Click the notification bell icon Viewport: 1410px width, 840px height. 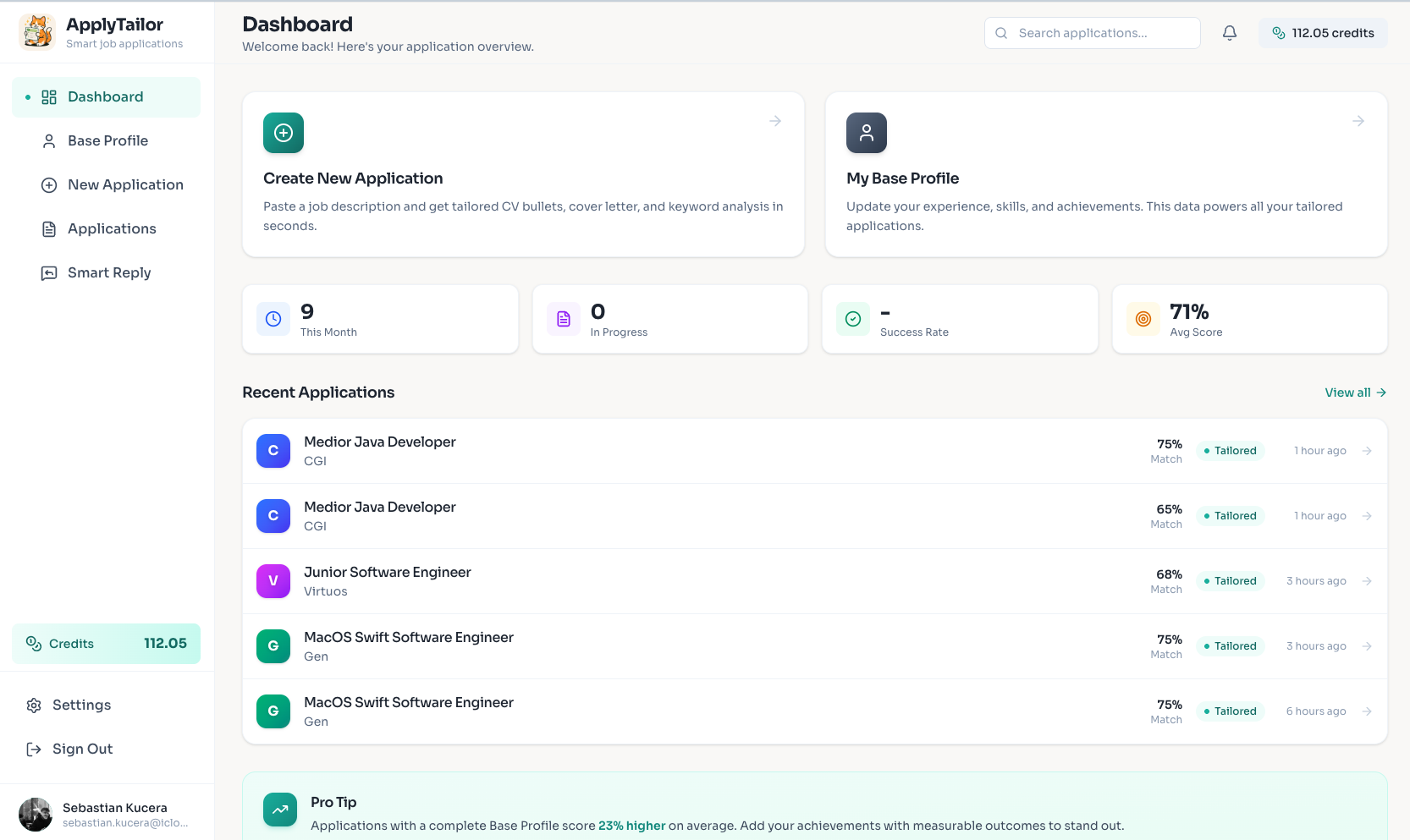pos(1230,32)
